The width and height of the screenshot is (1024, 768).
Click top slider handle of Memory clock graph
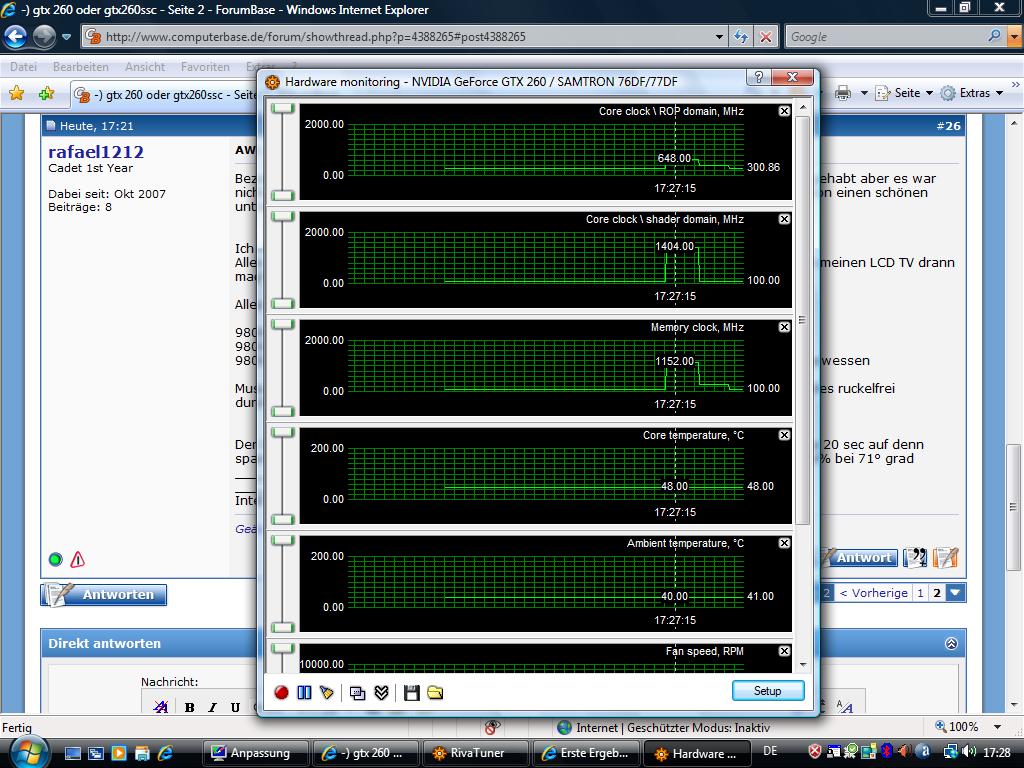pyautogui.click(x=283, y=325)
